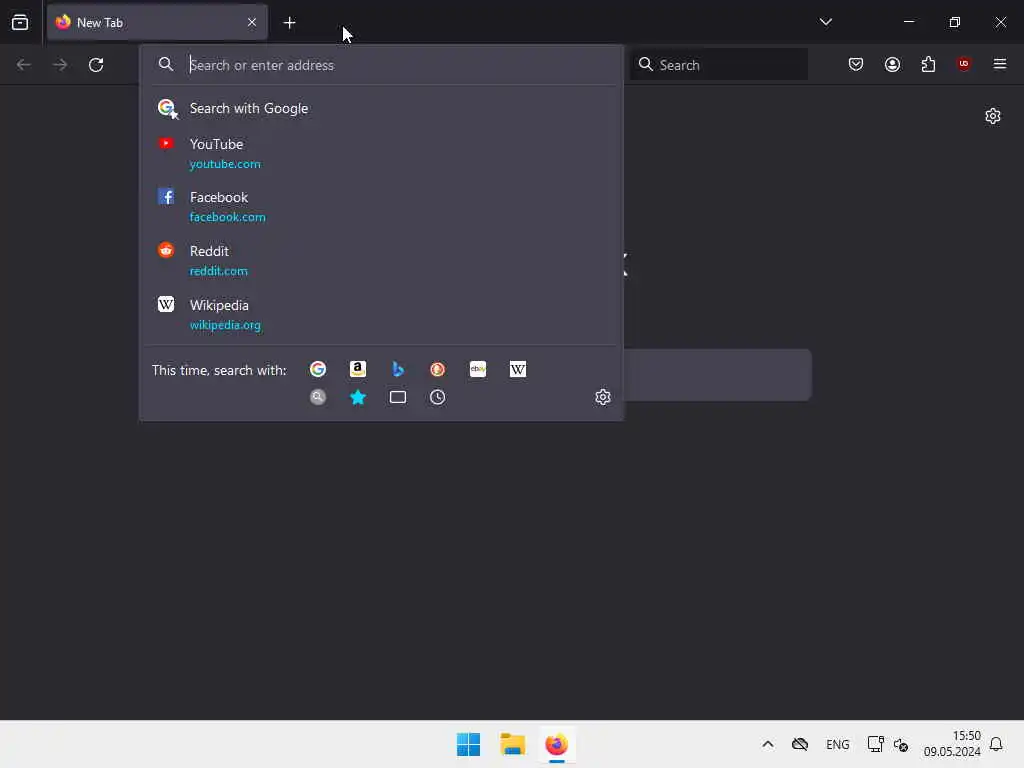Open the uBlock Origin extension icon
The width and height of the screenshot is (1024, 768).
click(964, 64)
